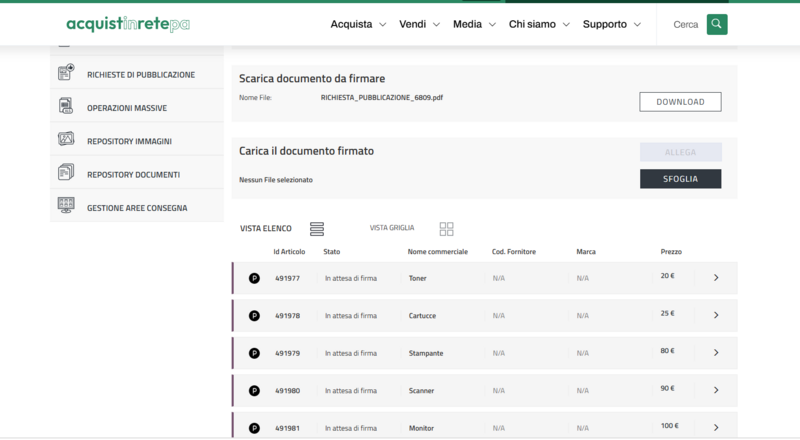Viewport: 800px width, 440px height.
Task: Click the Stato column header
Action: click(x=332, y=252)
